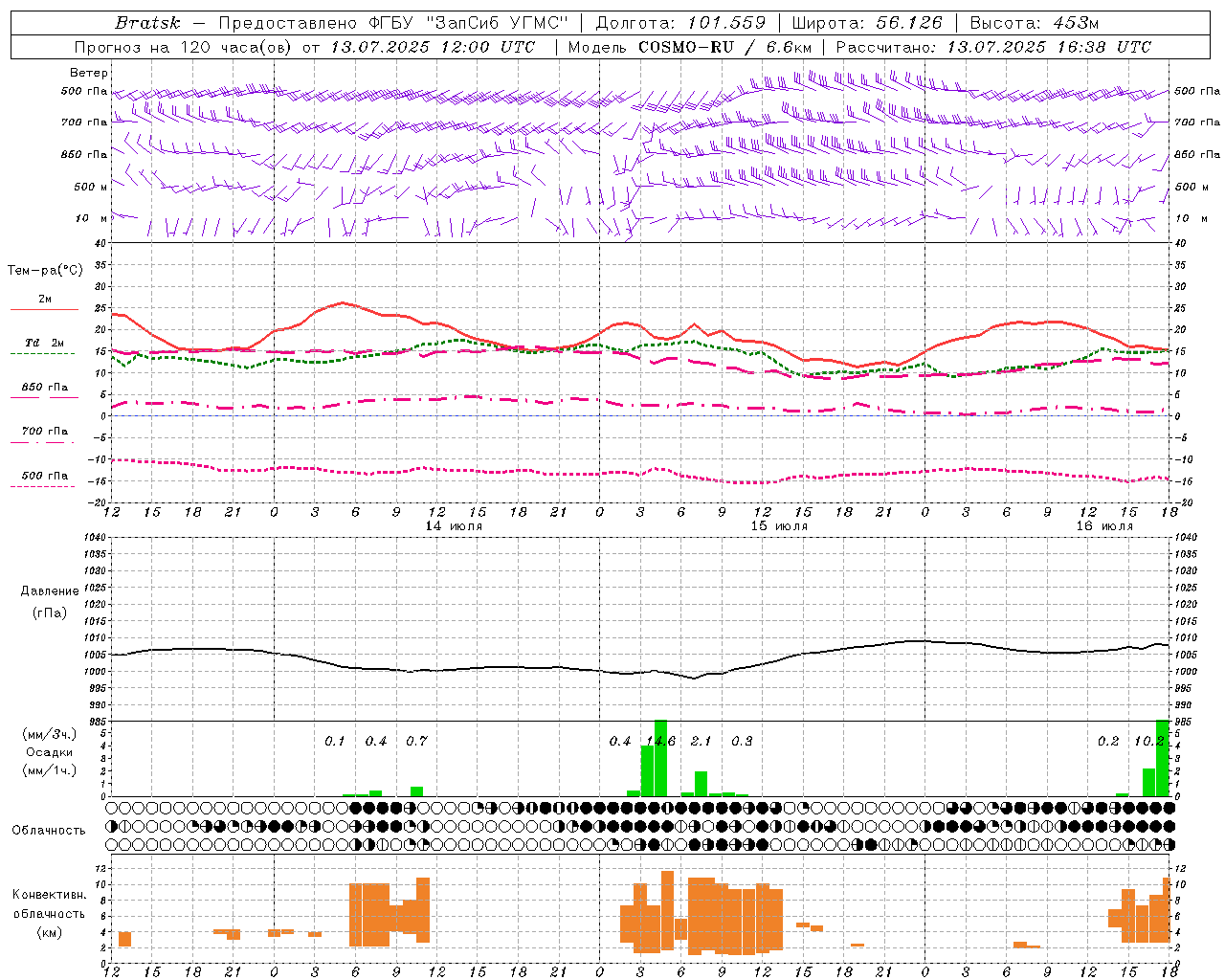Click the computed time 13.07.2025 16:38 UTC
The height and width of the screenshot is (980, 1225).
[1049, 47]
